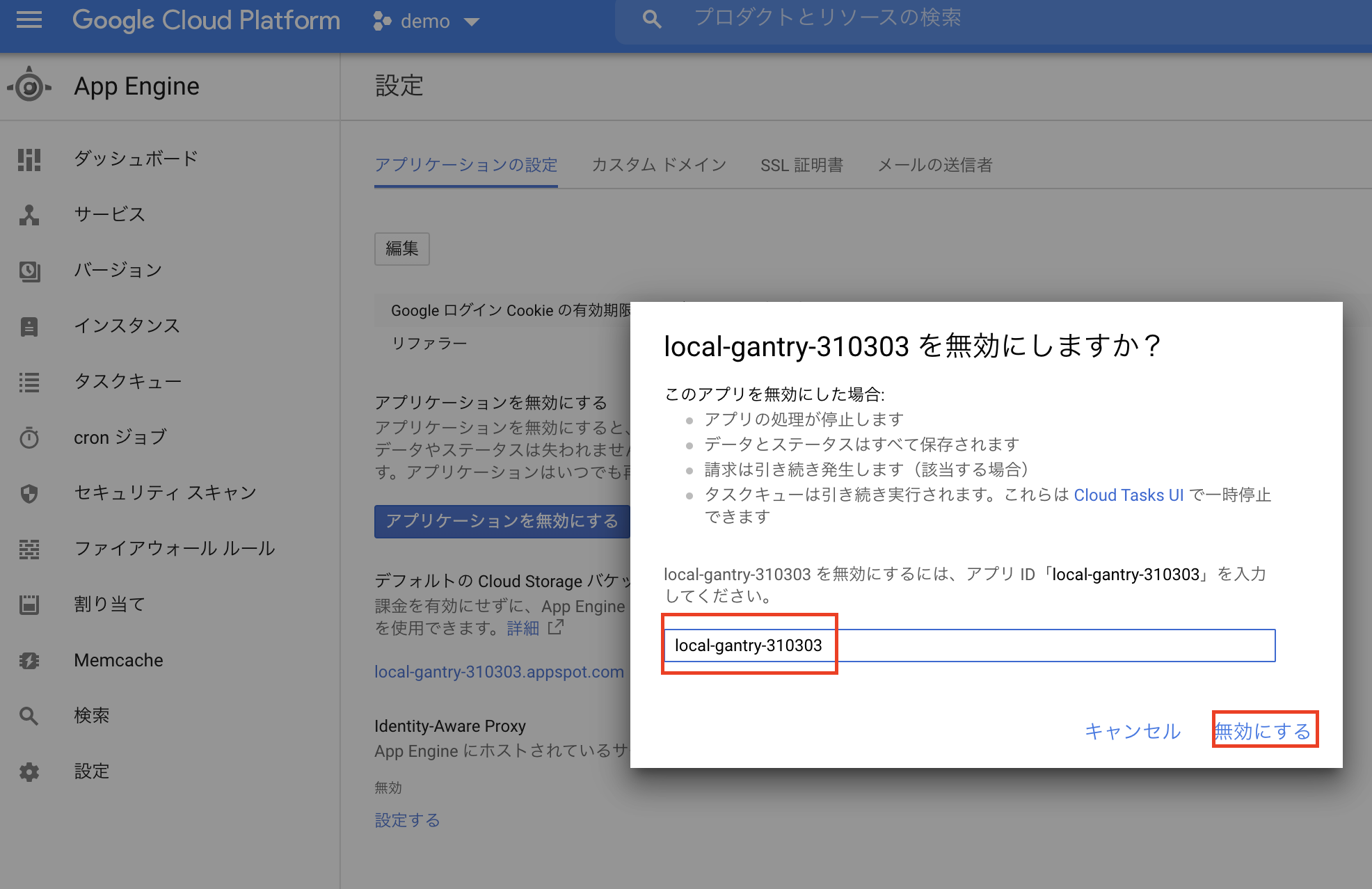The width and height of the screenshot is (1372, 889).
Task: Click the Memcache sidebar icon
Action: coord(29,660)
